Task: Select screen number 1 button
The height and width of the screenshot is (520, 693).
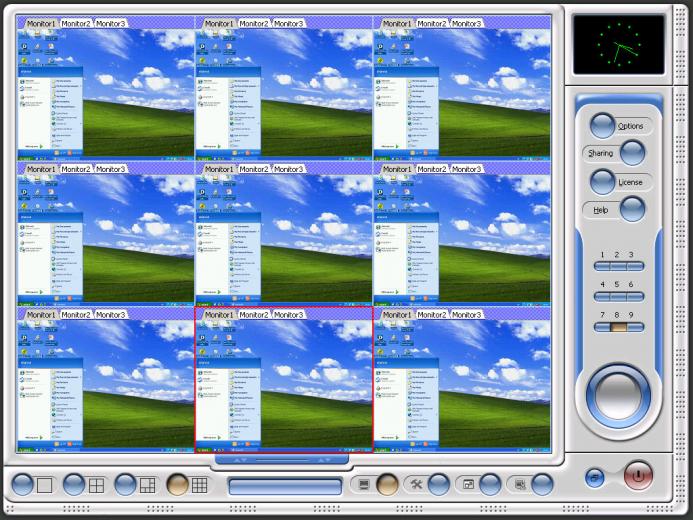Action: click(602, 266)
